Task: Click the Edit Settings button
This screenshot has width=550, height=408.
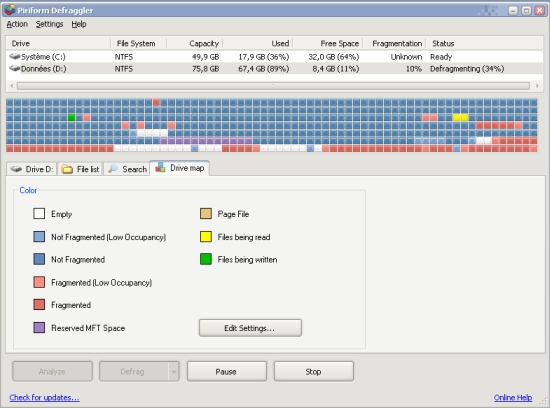Action: click(250, 328)
